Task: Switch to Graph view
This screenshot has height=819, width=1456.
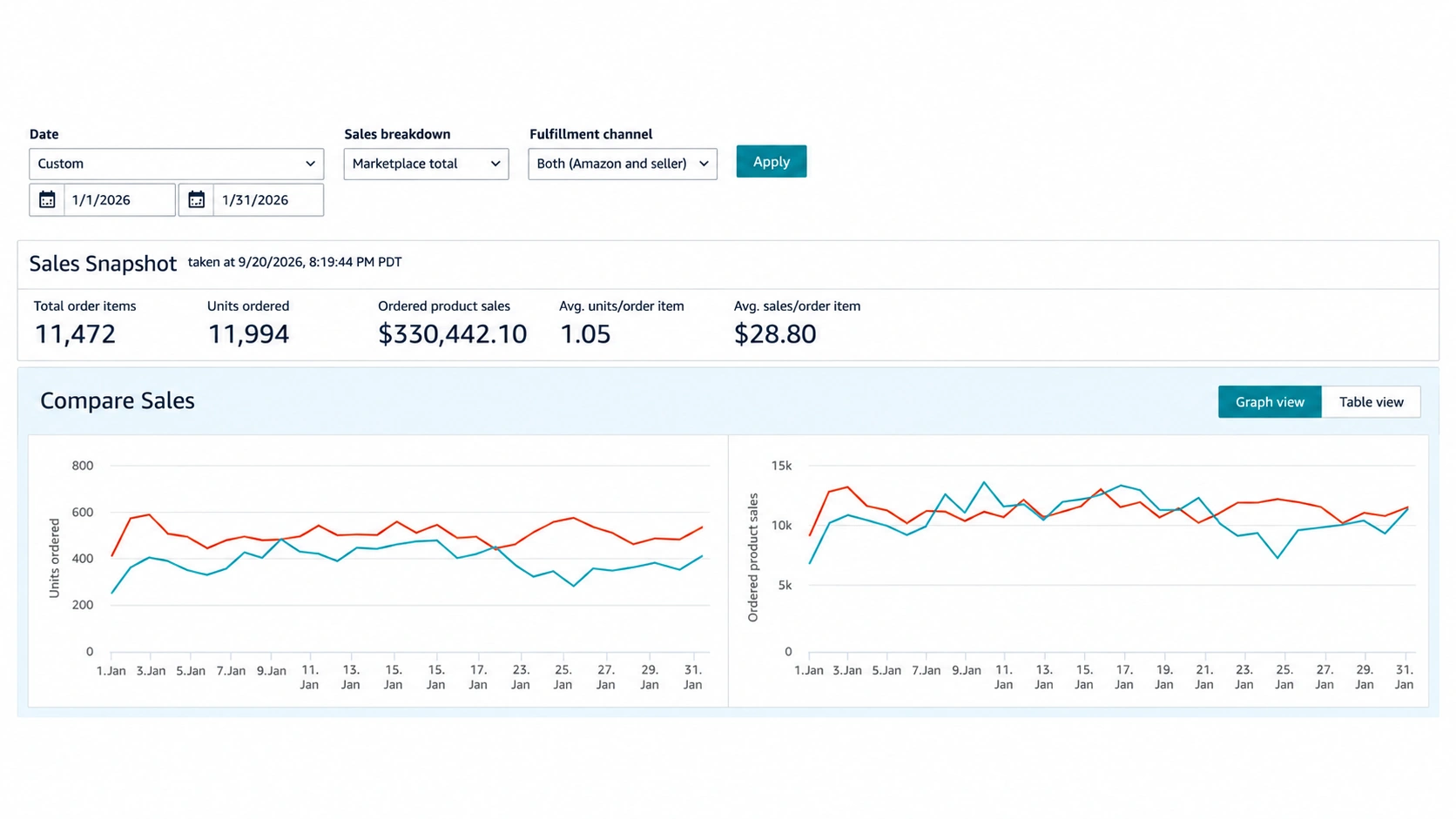Action: pyautogui.click(x=1270, y=402)
